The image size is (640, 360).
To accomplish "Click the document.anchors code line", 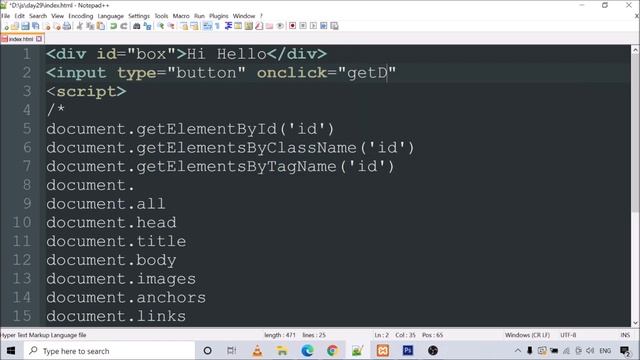I will [x=126, y=298].
